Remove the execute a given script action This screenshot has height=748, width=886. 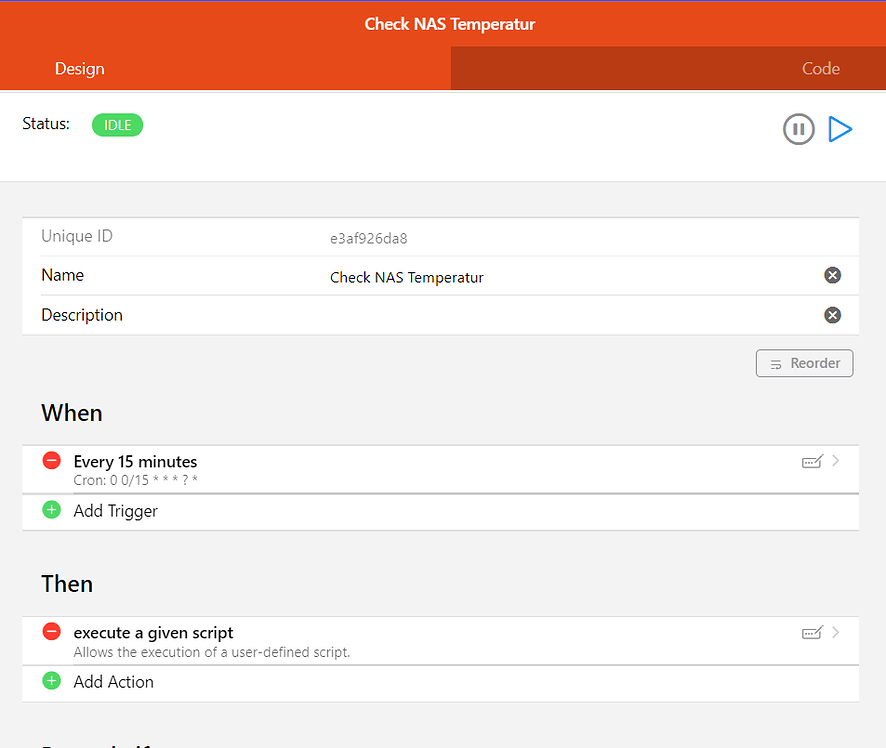(x=51, y=631)
